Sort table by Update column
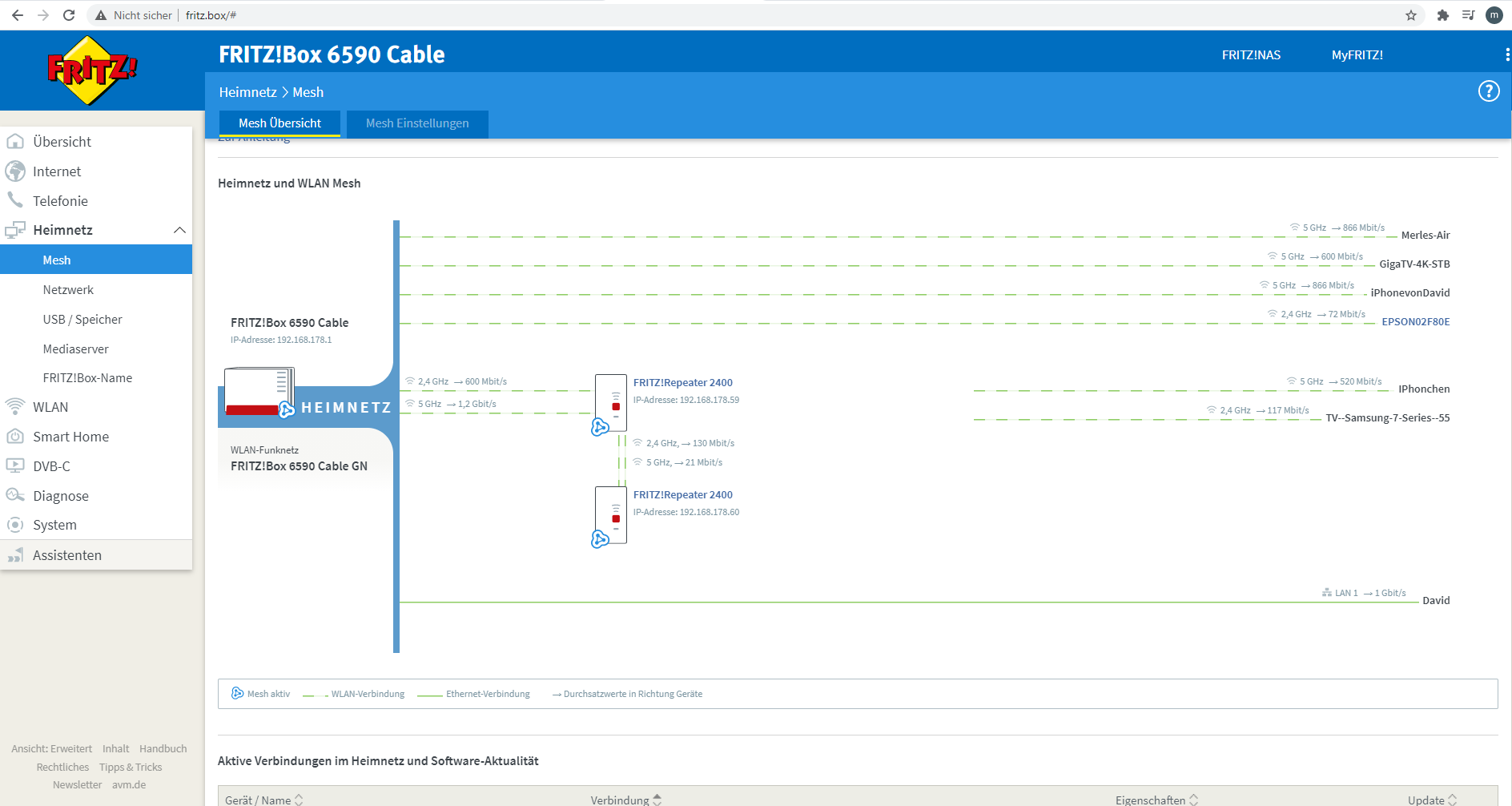Screen dimensions: 1512x806 1432,800
